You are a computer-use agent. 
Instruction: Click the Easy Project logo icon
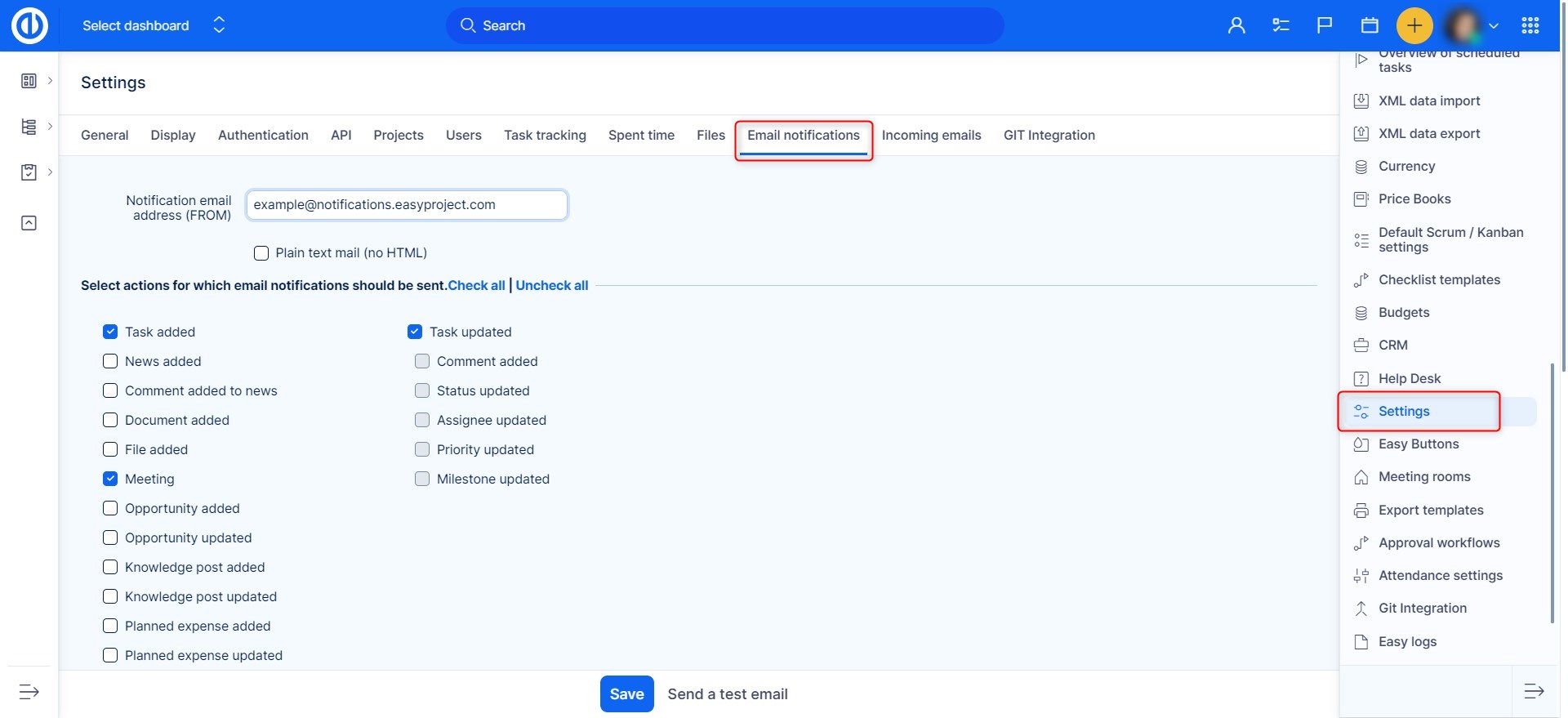[x=29, y=26]
